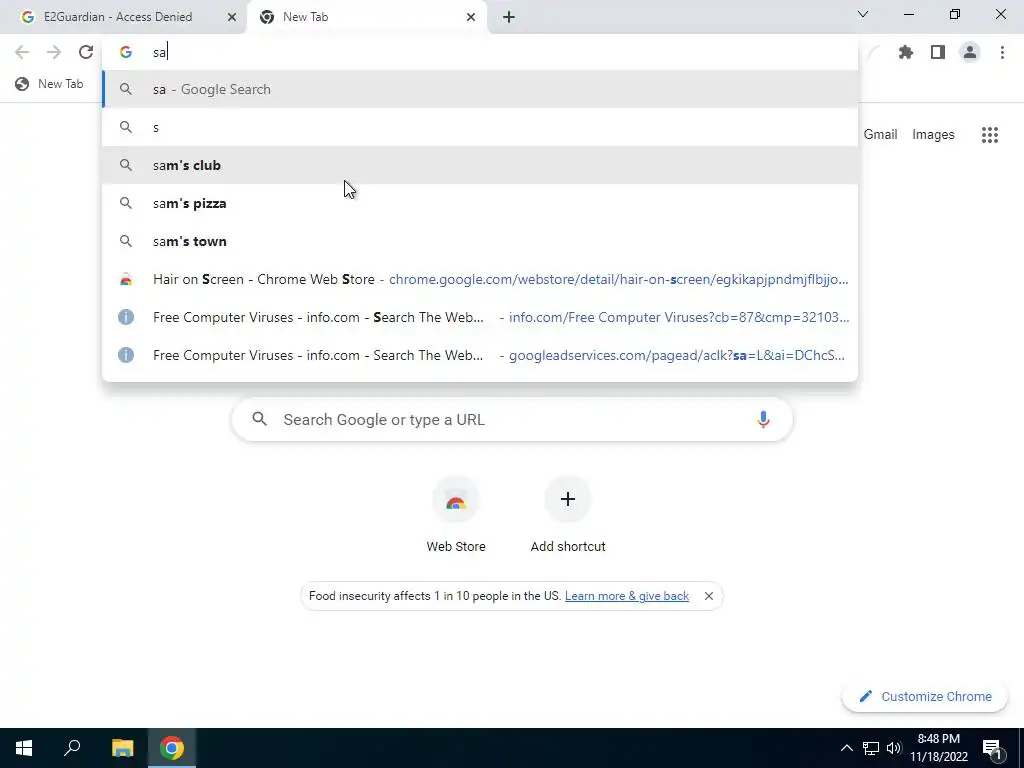Click the browser Forward arrow
1024x768 pixels.
click(54, 52)
